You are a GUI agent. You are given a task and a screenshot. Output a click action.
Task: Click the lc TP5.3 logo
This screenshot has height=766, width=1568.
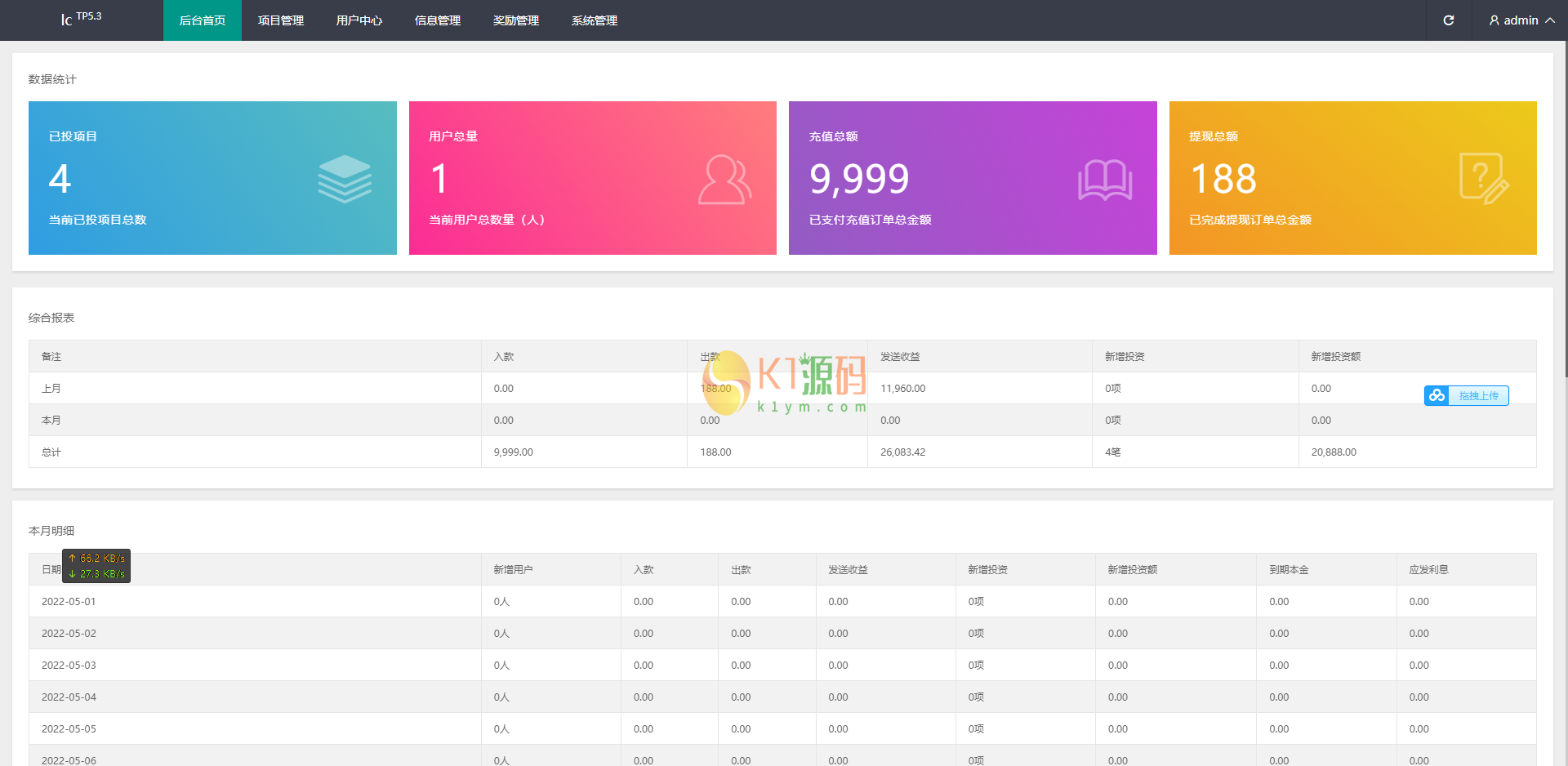point(81,19)
